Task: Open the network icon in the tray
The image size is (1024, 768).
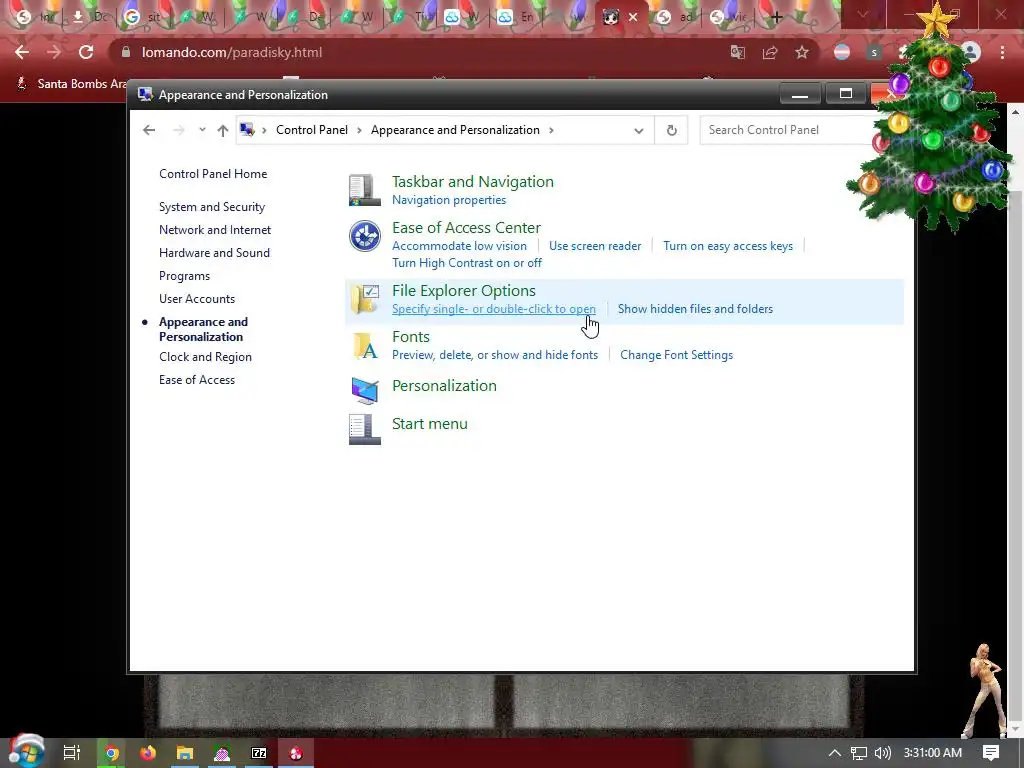Action: tap(859, 753)
